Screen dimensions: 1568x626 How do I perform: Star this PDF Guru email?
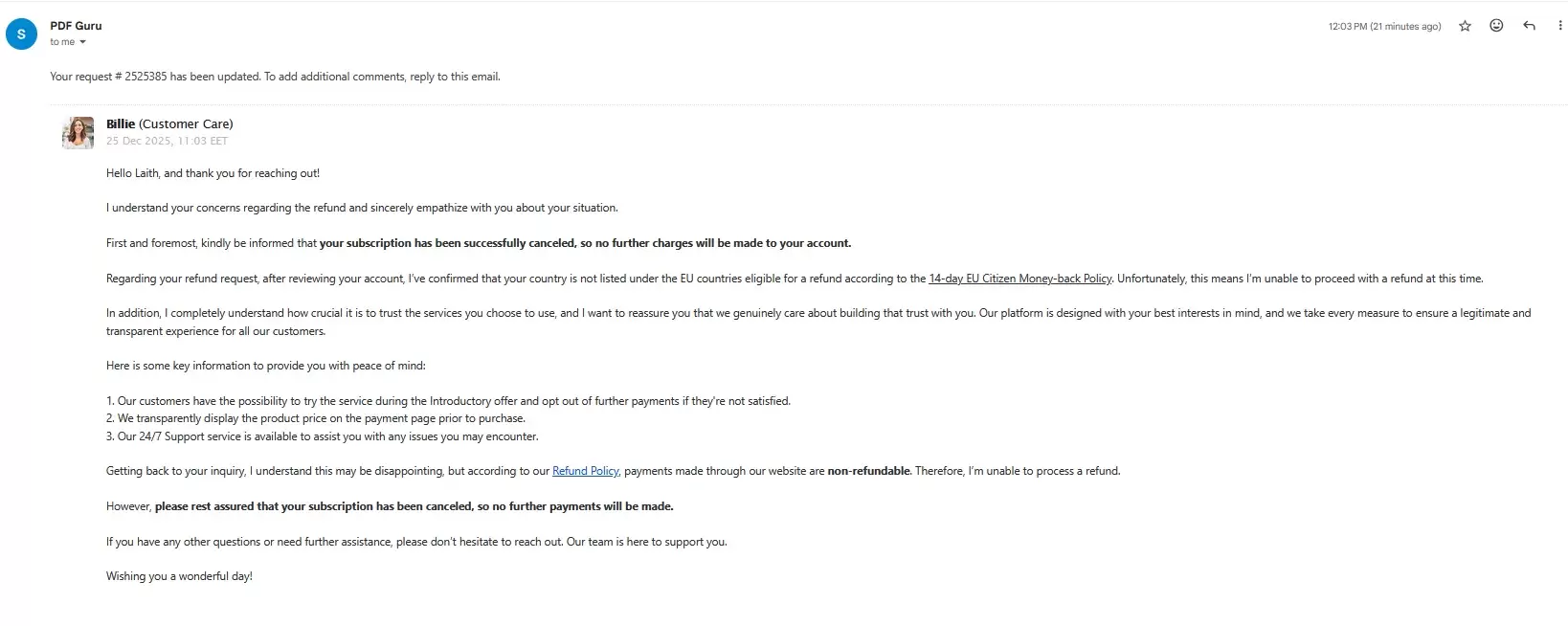coord(1465,27)
